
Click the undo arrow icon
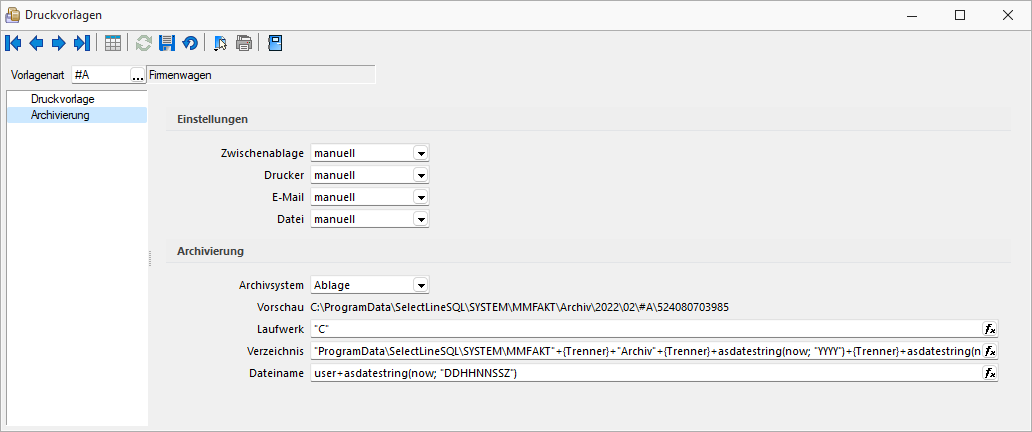188,43
